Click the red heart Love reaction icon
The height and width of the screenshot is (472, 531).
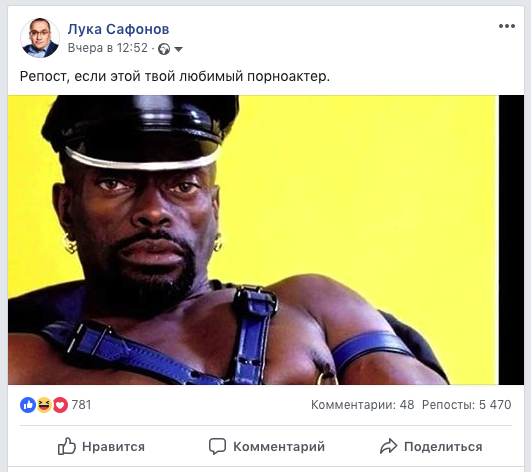60,405
